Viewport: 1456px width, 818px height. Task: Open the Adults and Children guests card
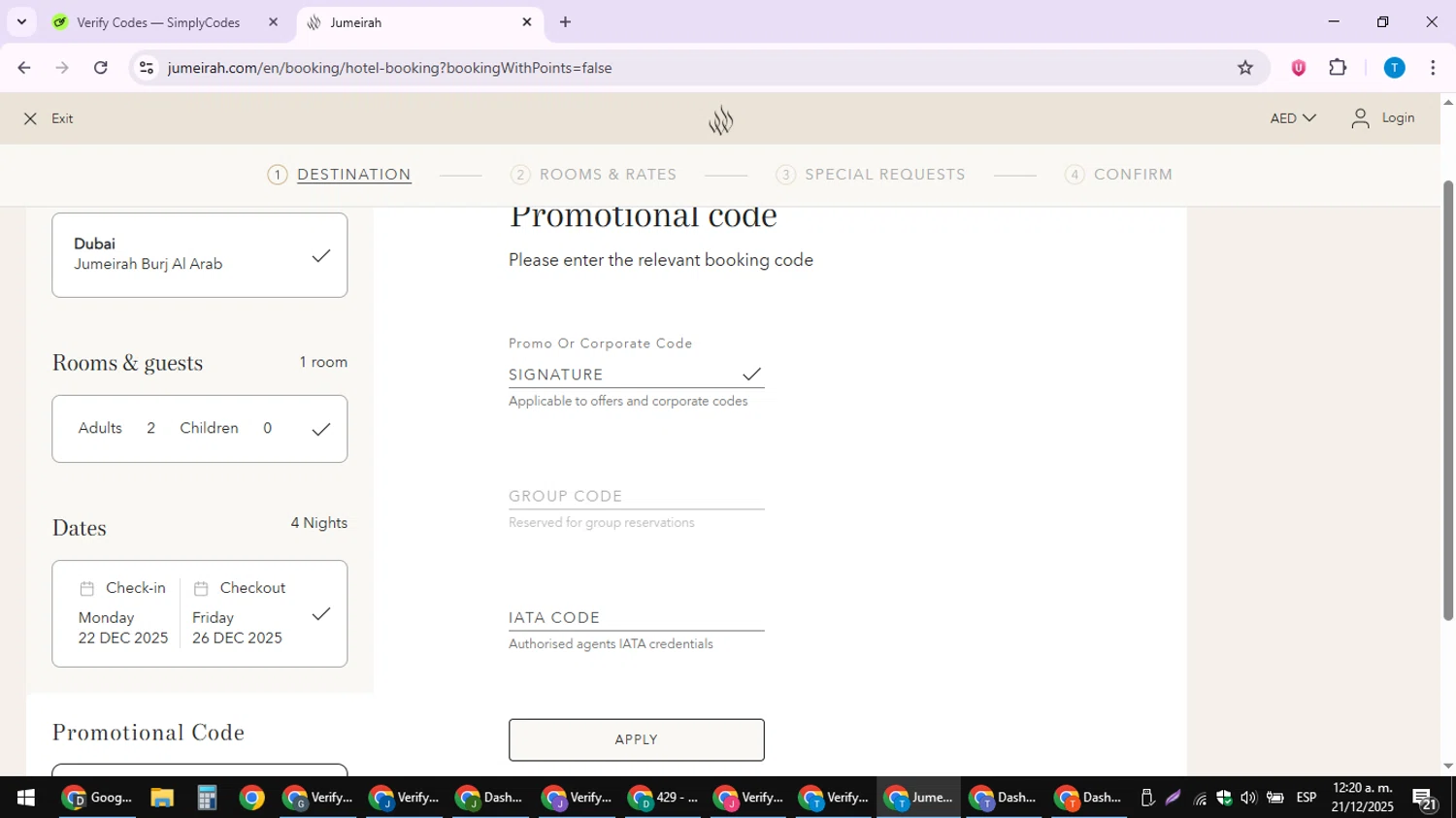[x=199, y=429]
